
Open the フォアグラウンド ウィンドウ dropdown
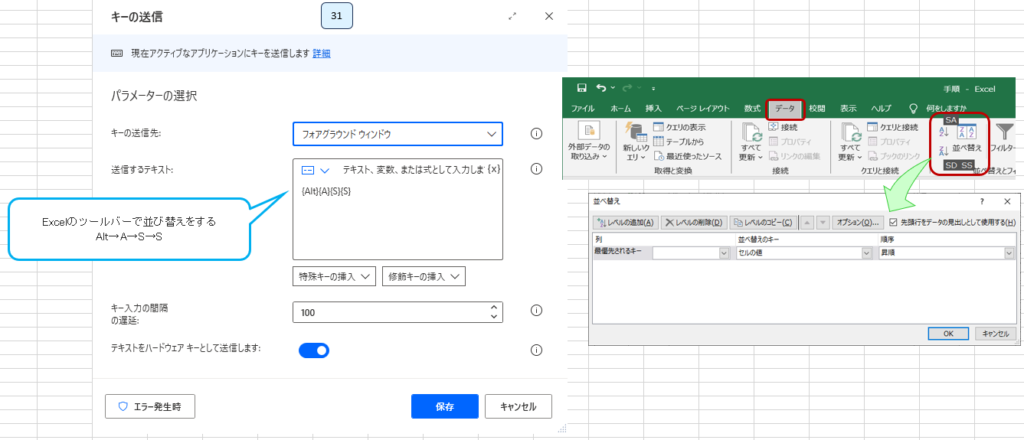tap(397, 133)
